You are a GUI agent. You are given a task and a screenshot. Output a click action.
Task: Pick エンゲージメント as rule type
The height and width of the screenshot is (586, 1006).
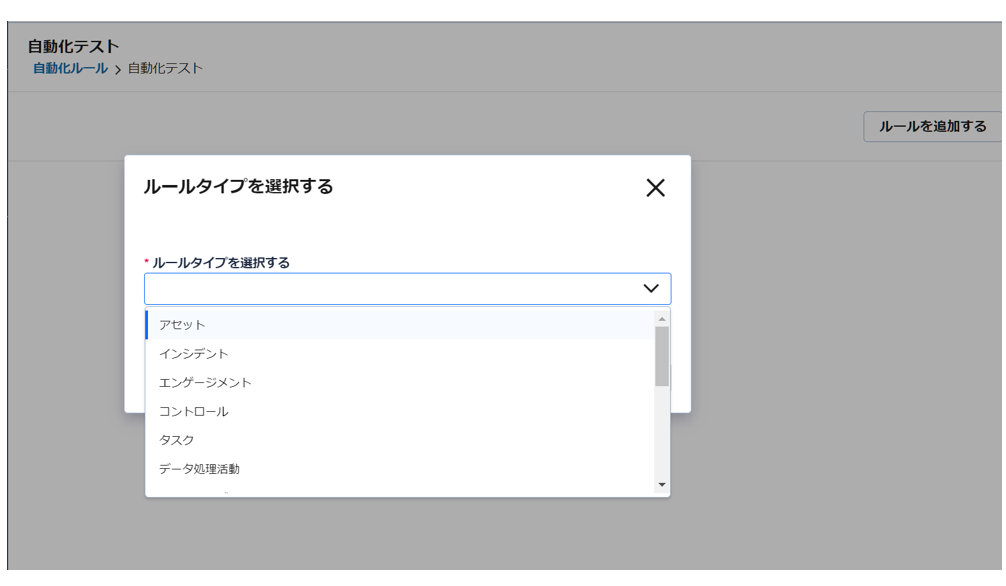[x=400, y=383]
